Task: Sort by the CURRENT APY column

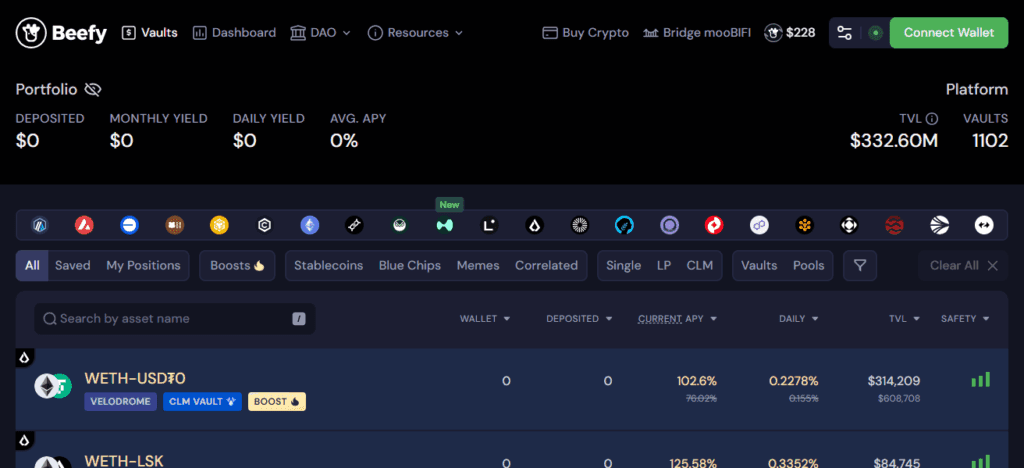Action: 677,319
